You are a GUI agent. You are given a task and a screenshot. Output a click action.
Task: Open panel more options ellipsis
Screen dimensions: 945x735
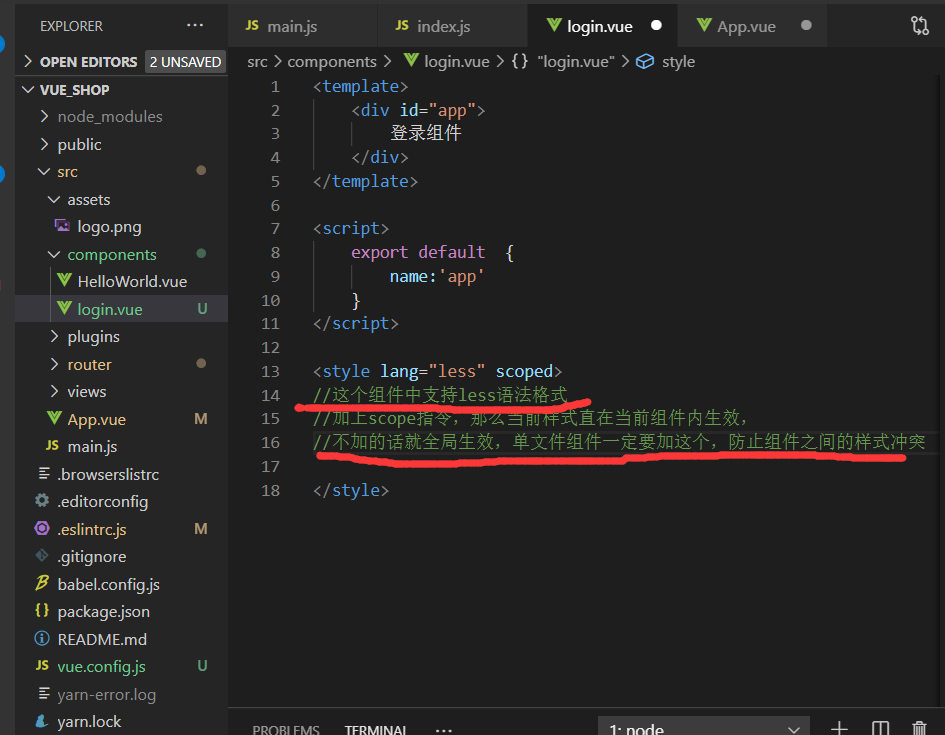(x=444, y=730)
